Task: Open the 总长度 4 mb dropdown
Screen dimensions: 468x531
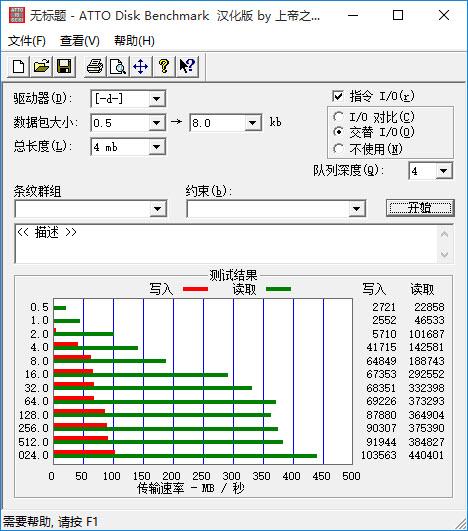Action: tap(156, 147)
